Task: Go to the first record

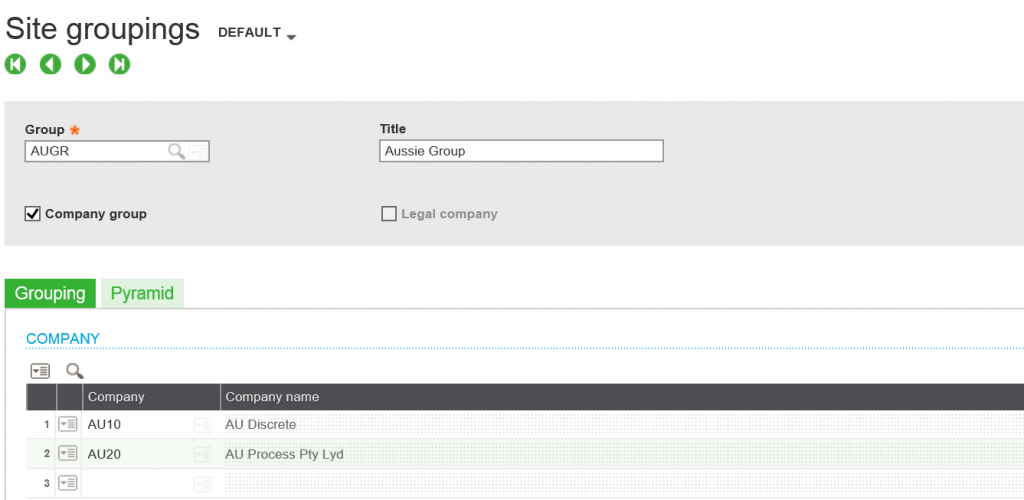Action: (x=15, y=64)
